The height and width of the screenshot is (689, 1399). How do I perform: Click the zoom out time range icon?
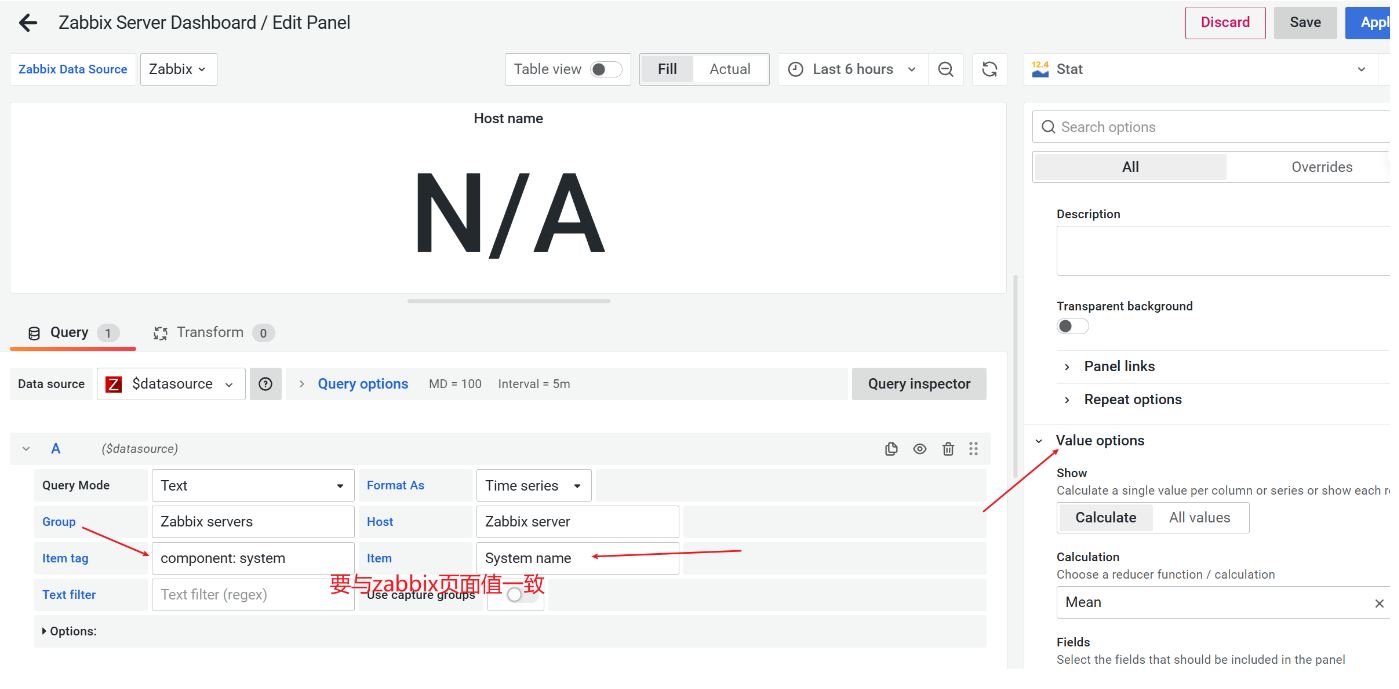click(945, 69)
